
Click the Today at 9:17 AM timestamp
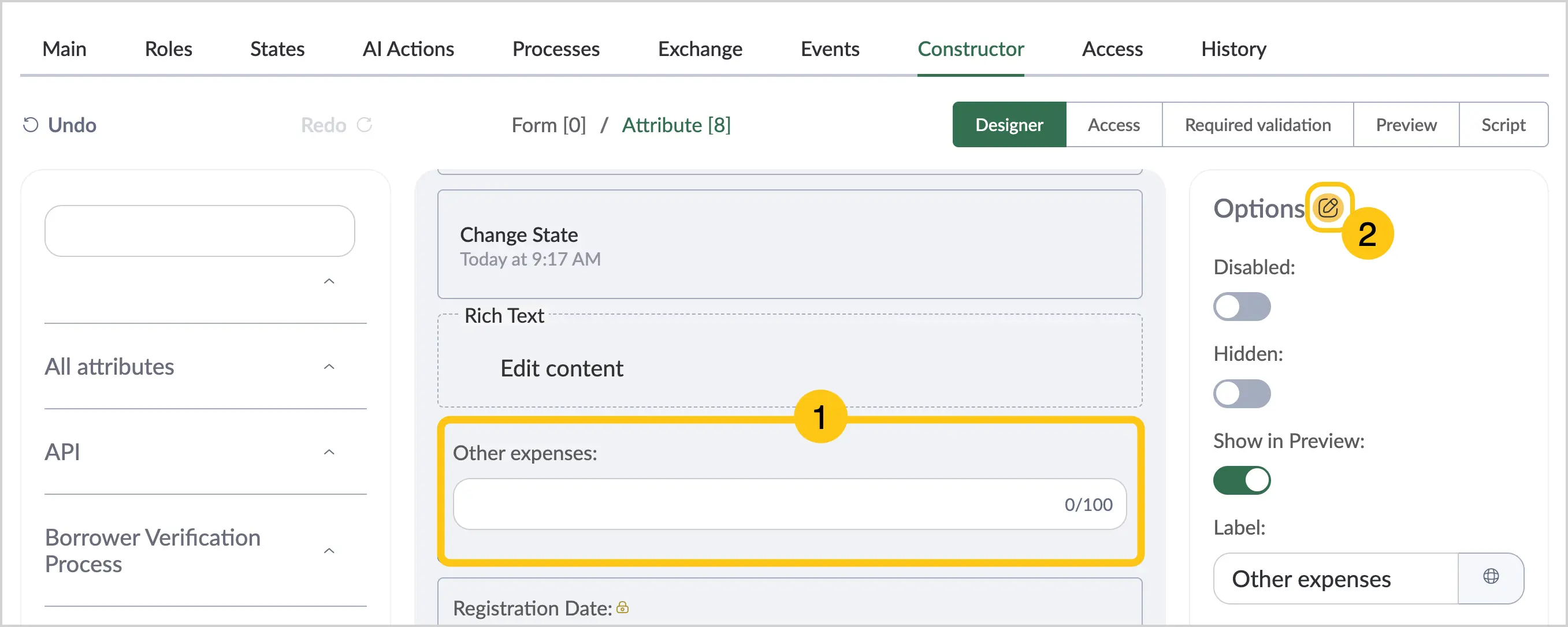[530, 259]
